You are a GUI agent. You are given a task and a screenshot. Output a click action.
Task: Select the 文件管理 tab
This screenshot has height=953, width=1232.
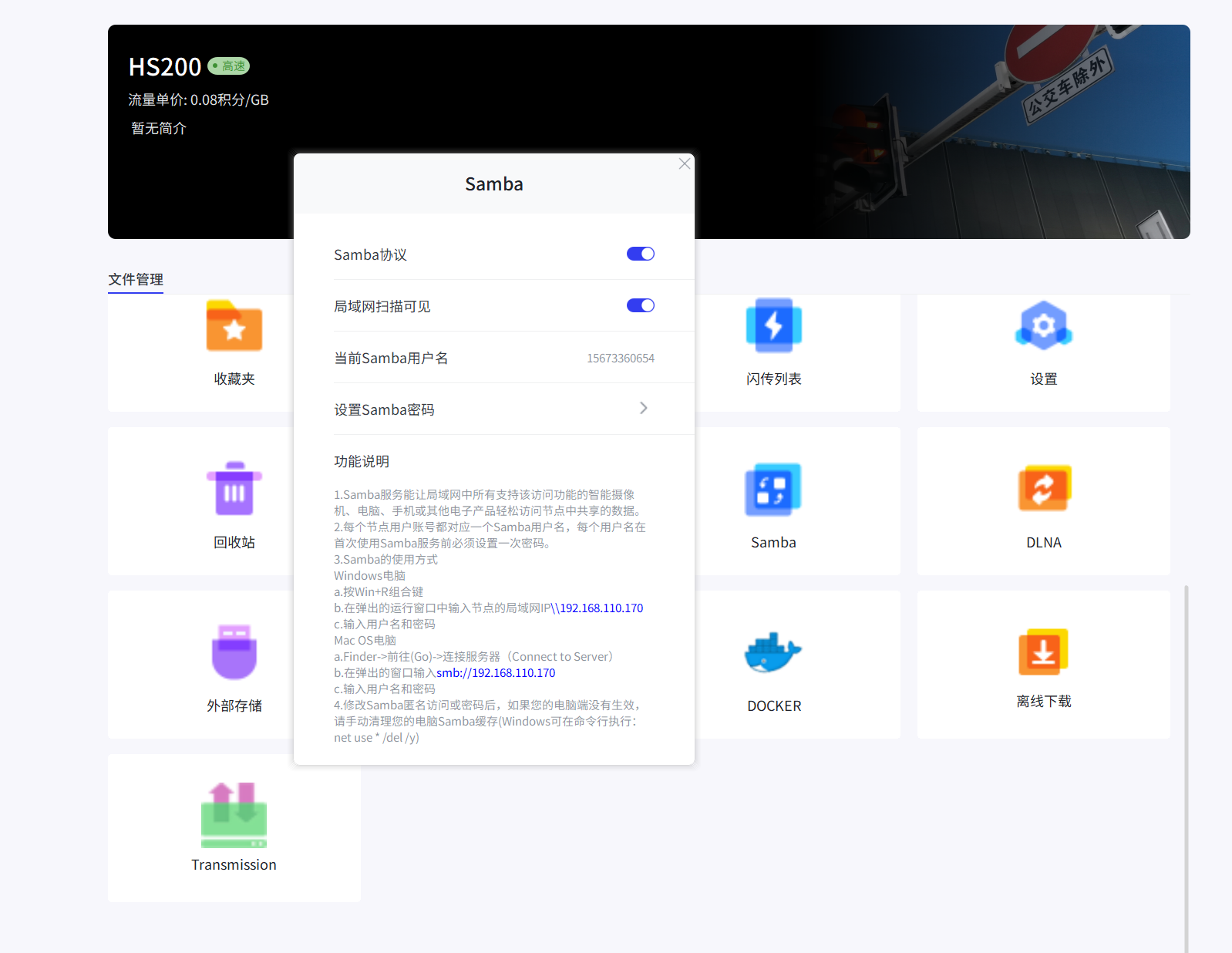[136, 279]
